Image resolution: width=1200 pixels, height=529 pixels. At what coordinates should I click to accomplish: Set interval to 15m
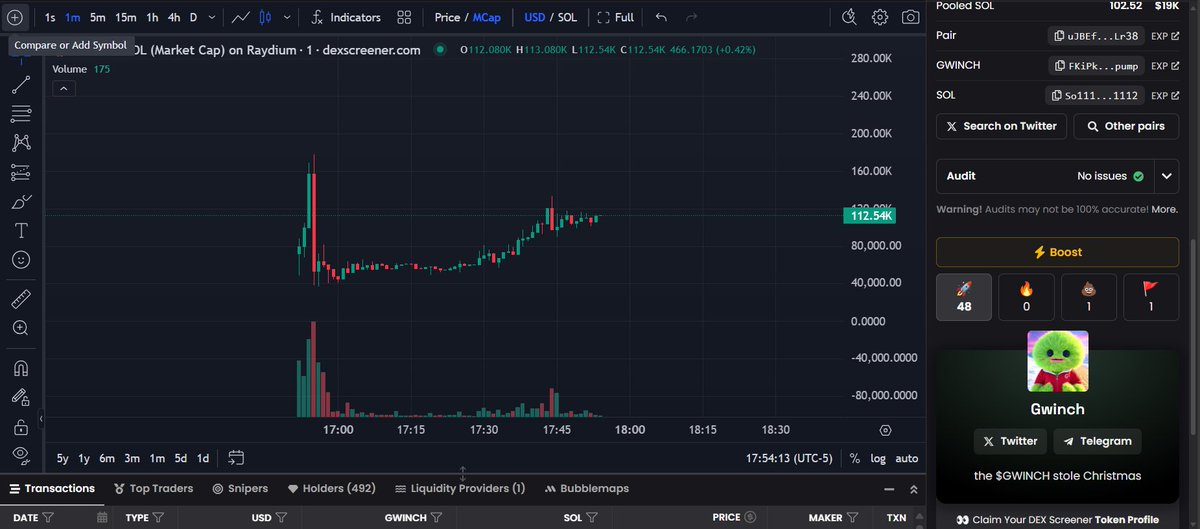click(x=125, y=17)
